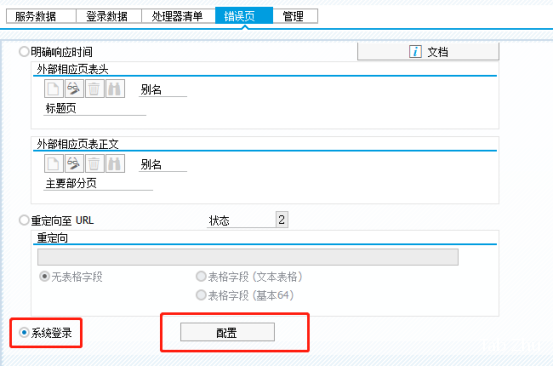
Task: Select the 系统登录 radio button
Action: (24, 332)
